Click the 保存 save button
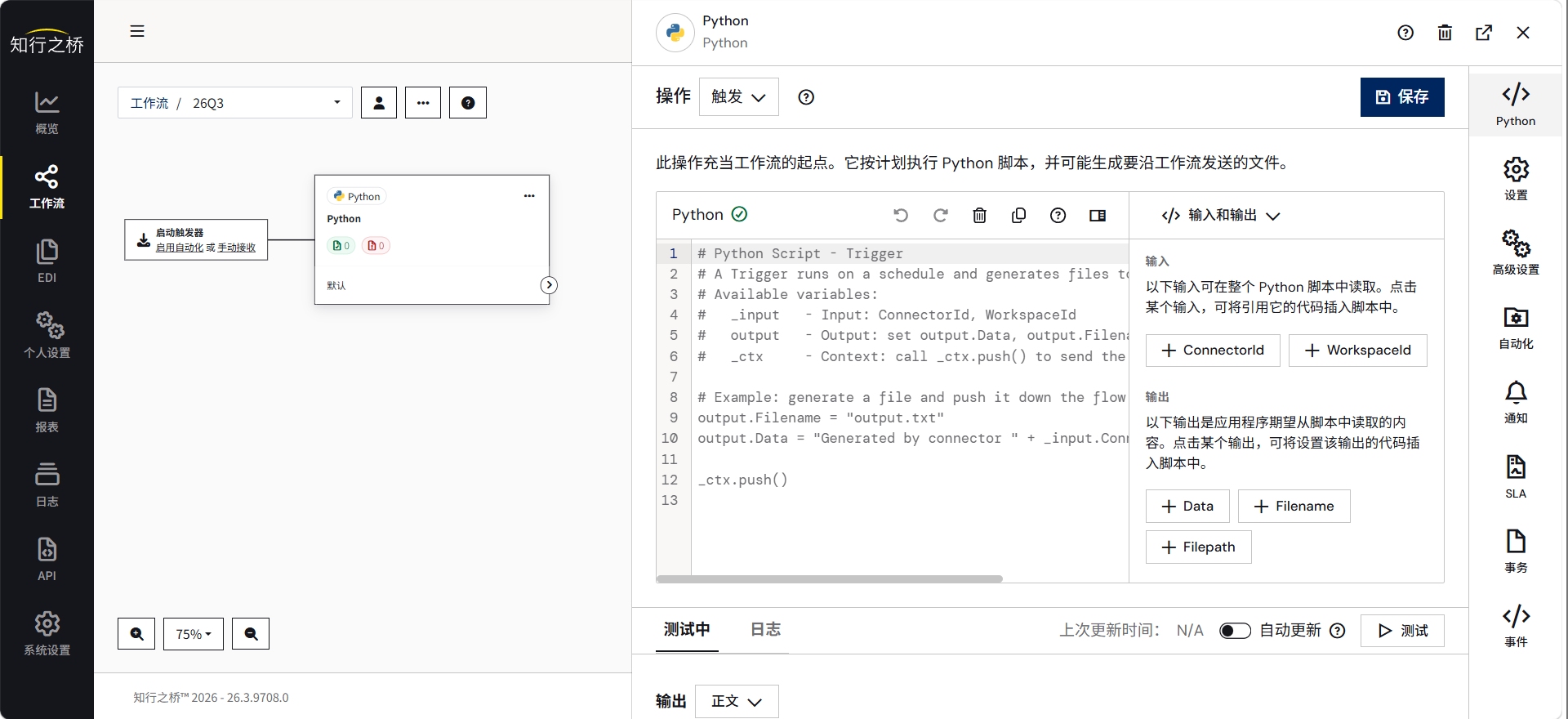1568x719 pixels. point(1402,97)
